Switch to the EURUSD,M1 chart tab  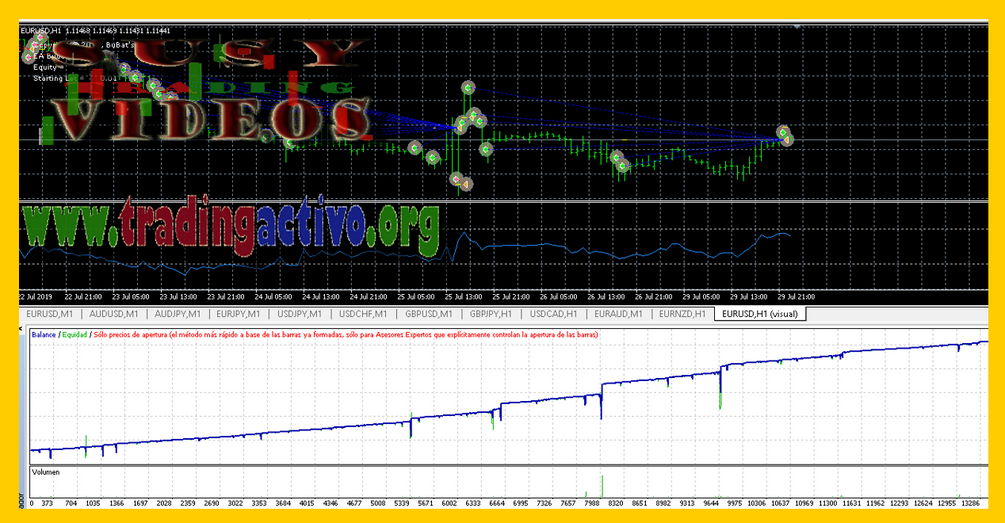tap(49, 314)
